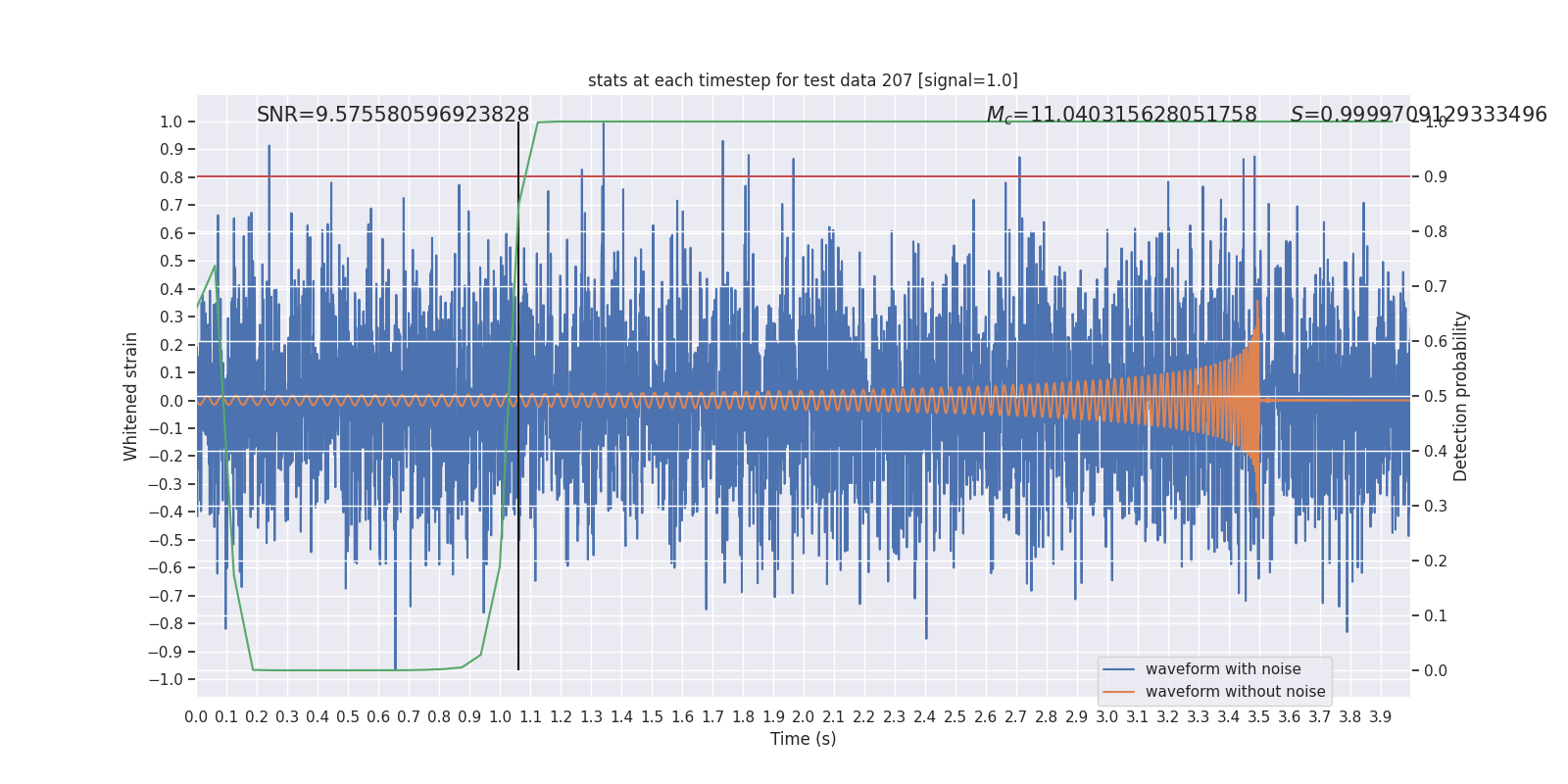This screenshot has width=1568, height=784.
Task: Select the SNR=9.575580596923828 annotation
Action: pos(393,115)
